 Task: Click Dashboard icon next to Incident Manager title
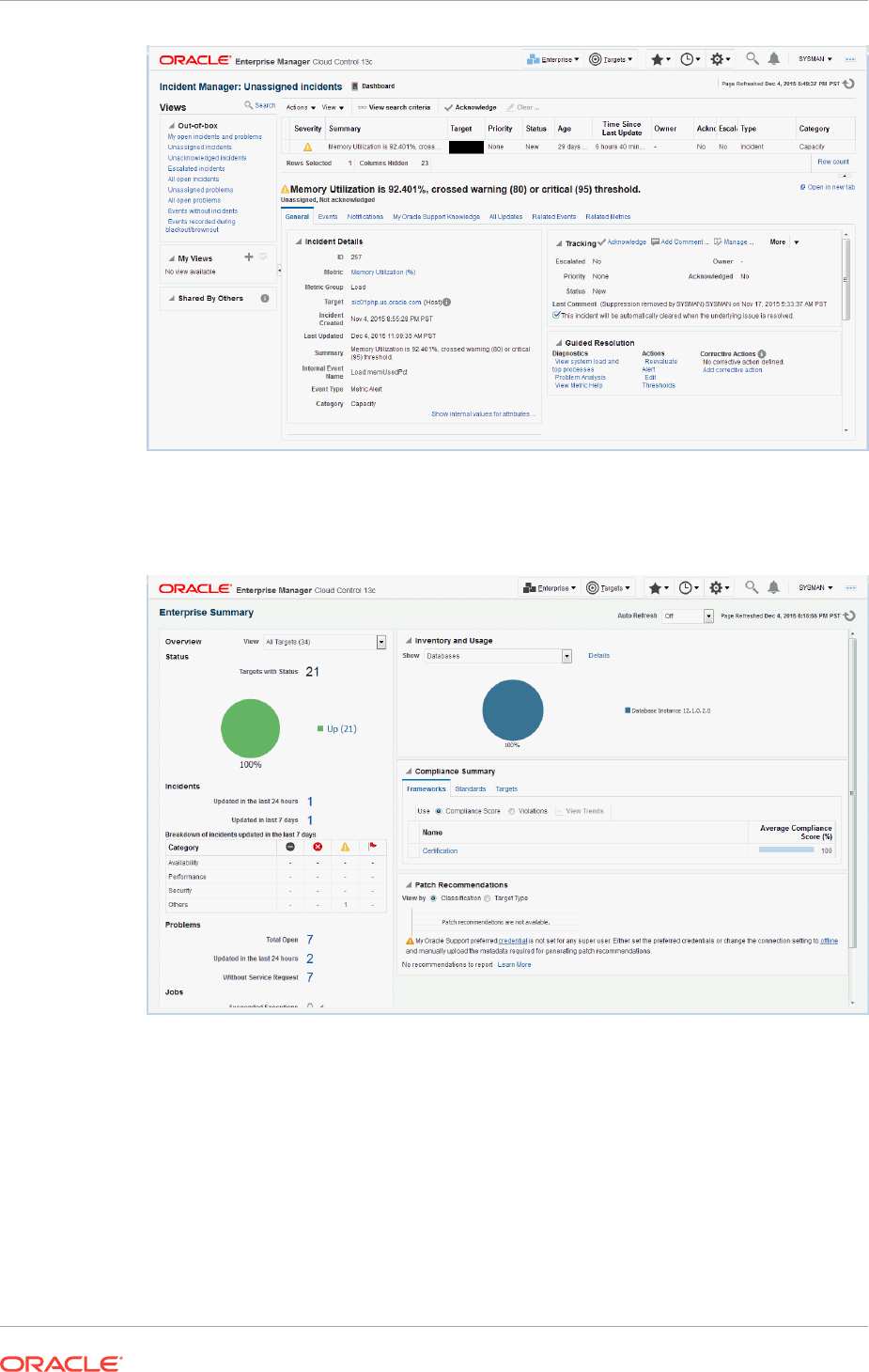(355, 86)
